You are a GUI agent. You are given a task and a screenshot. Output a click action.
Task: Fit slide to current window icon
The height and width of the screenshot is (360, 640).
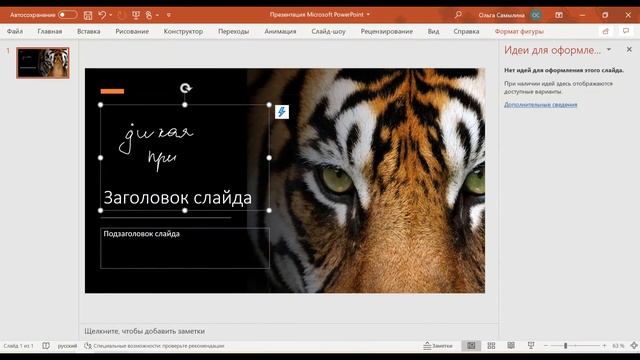point(634,346)
